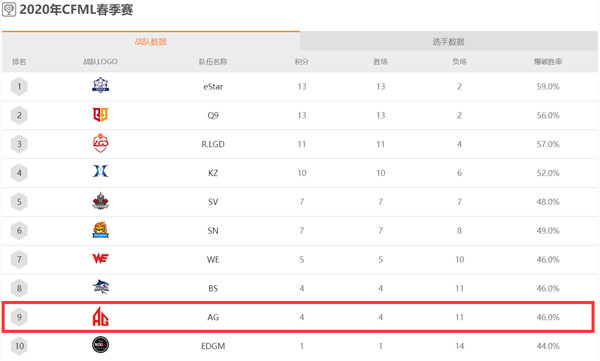This screenshot has height=361, width=600.
Task: Click the Q9 team logo
Action: 101,114
